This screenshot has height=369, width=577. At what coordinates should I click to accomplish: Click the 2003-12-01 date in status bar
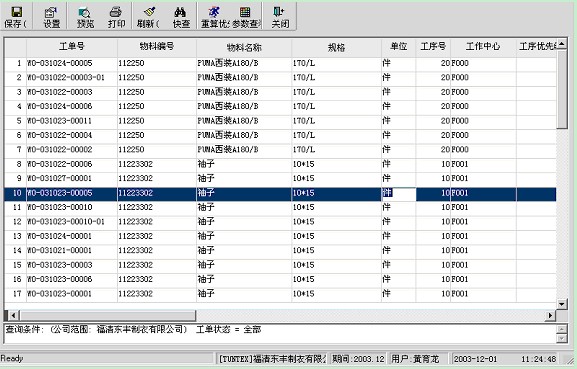tap(475, 359)
